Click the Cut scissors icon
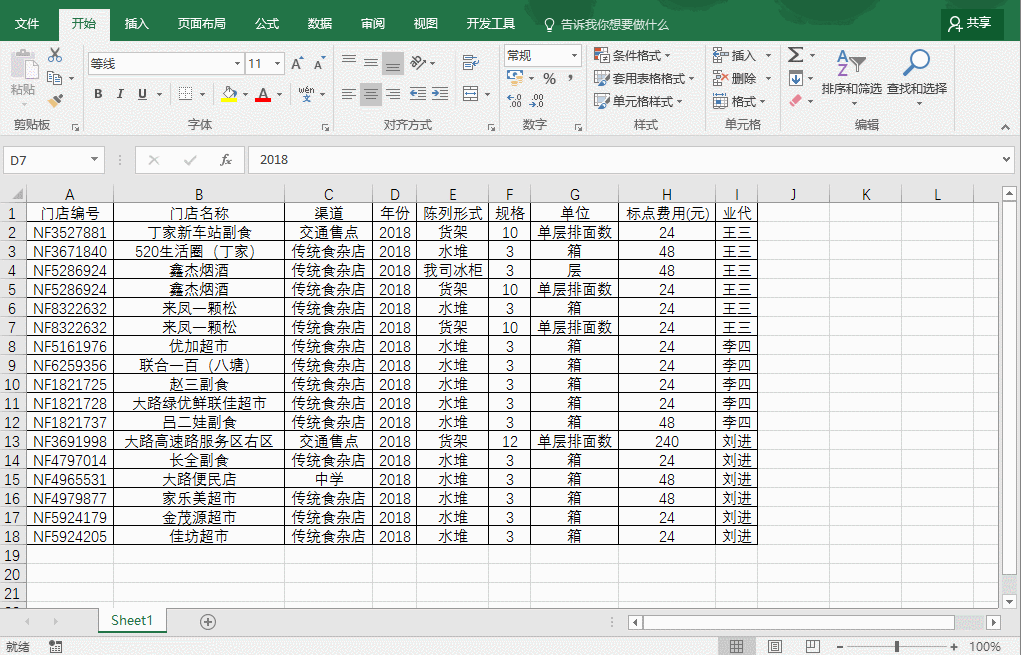1021x655 pixels. 55,55
